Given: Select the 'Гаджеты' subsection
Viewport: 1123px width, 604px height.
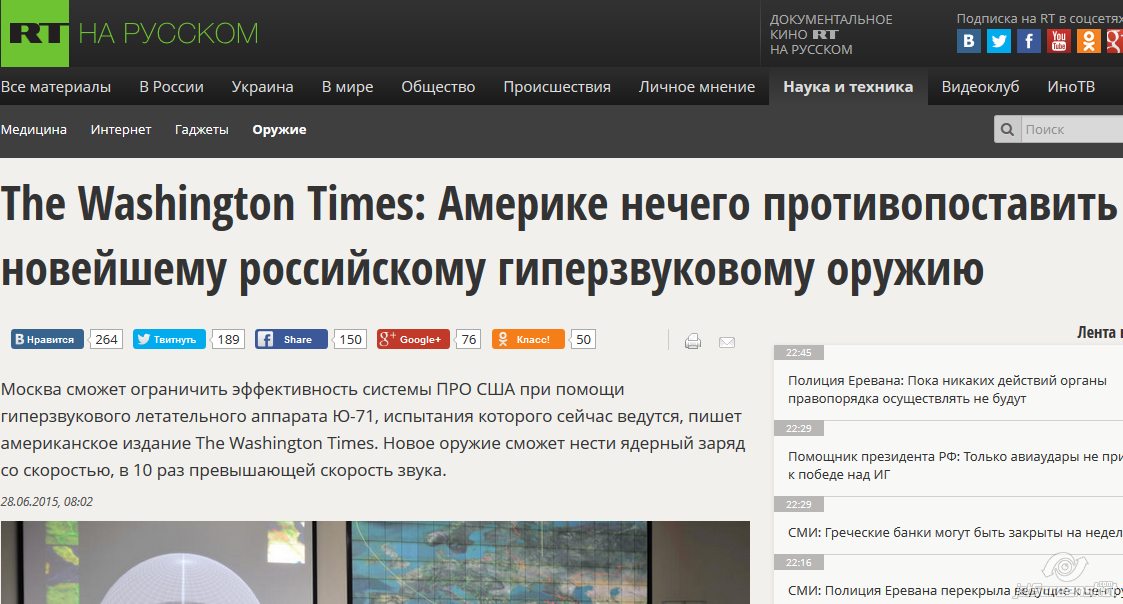Looking at the screenshot, I should tap(202, 130).
